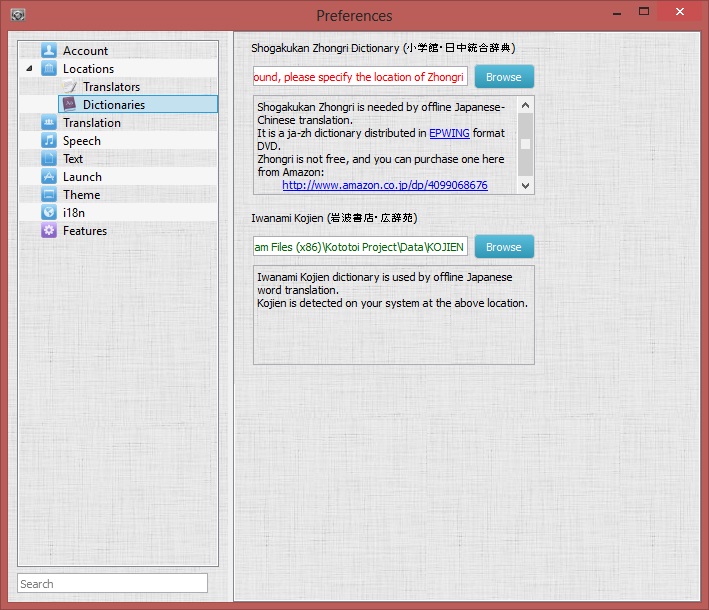Open the Amazon purchase link for Zhongri
The image size is (709, 610).
385,185
